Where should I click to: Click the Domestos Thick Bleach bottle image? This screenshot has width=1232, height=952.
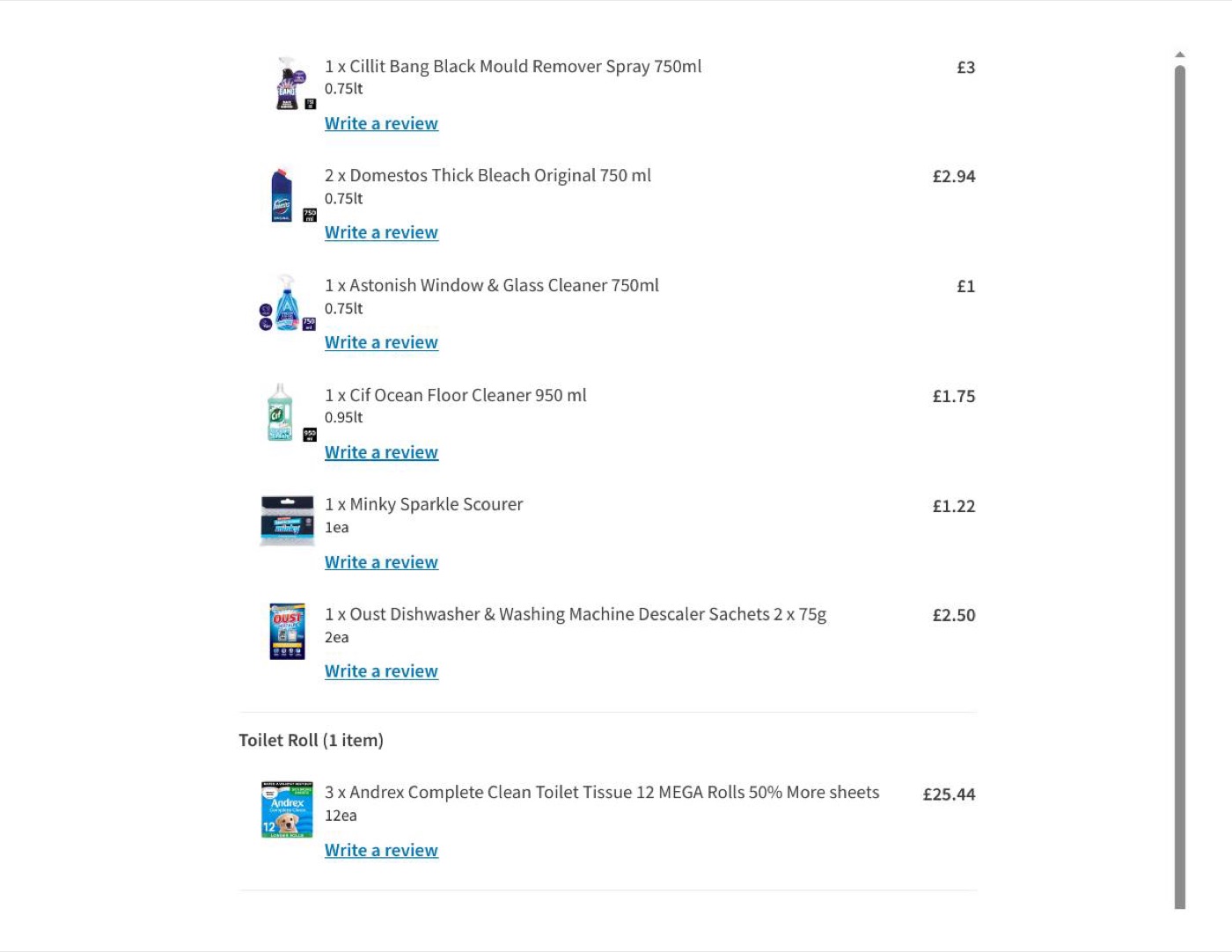(x=288, y=194)
